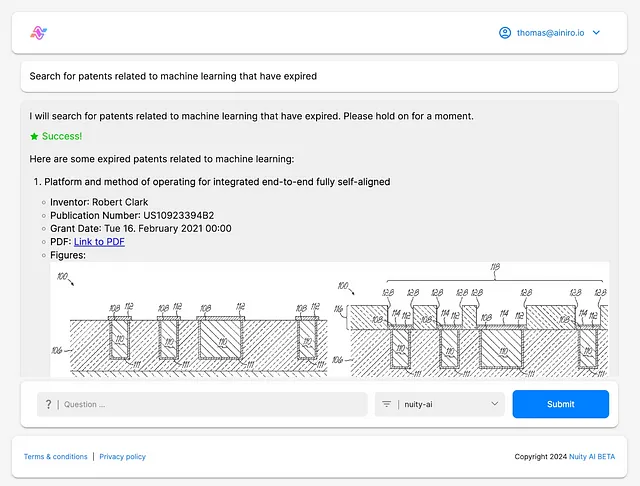Select the Grant Date line
This screenshot has height=486, width=640.
tap(141, 229)
